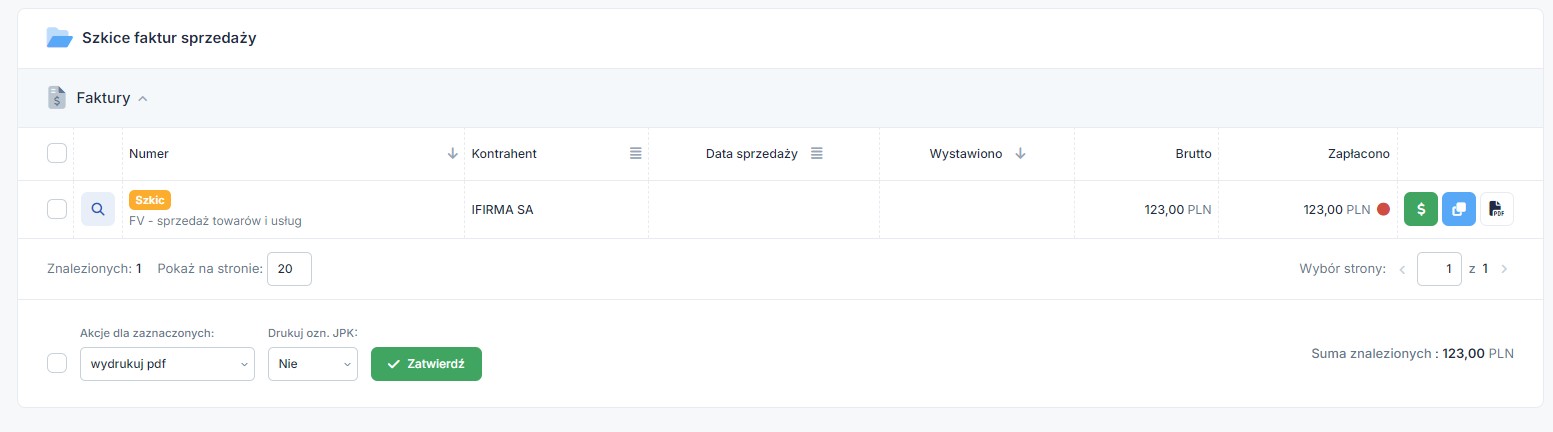Click the green dollar payment icon
Image resolution: width=1553 pixels, height=432 pixels.
tap(1421, 209)
